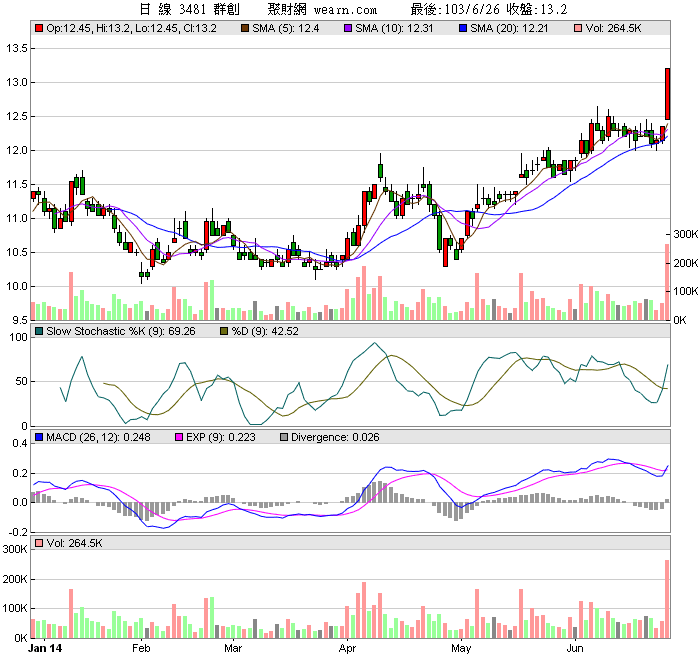Screen dimensions: 700x659
Task: Click the 0.4 MACD axis label
Action: [20, 443]
